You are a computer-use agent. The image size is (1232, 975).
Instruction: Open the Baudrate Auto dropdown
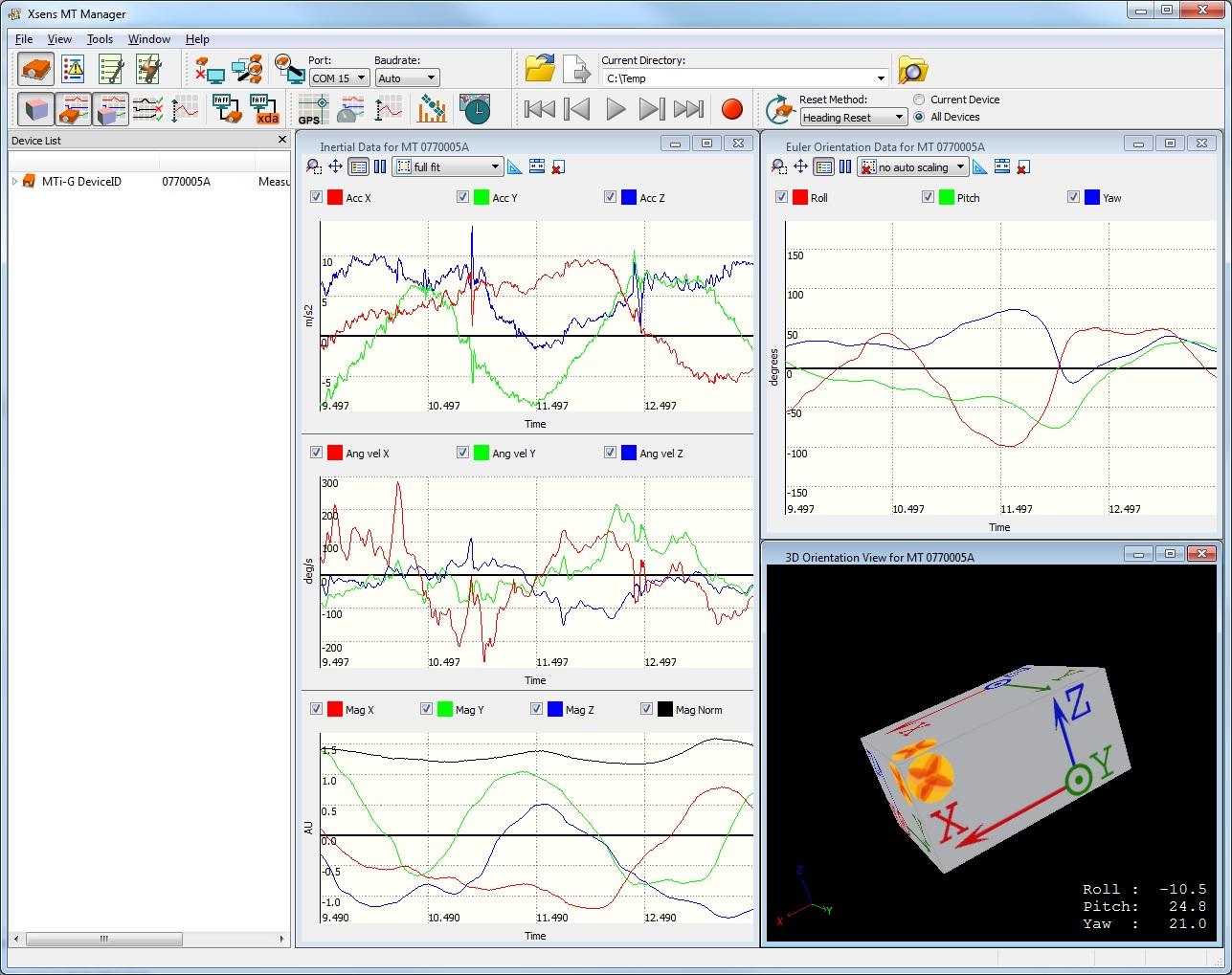tap(407, 78)
